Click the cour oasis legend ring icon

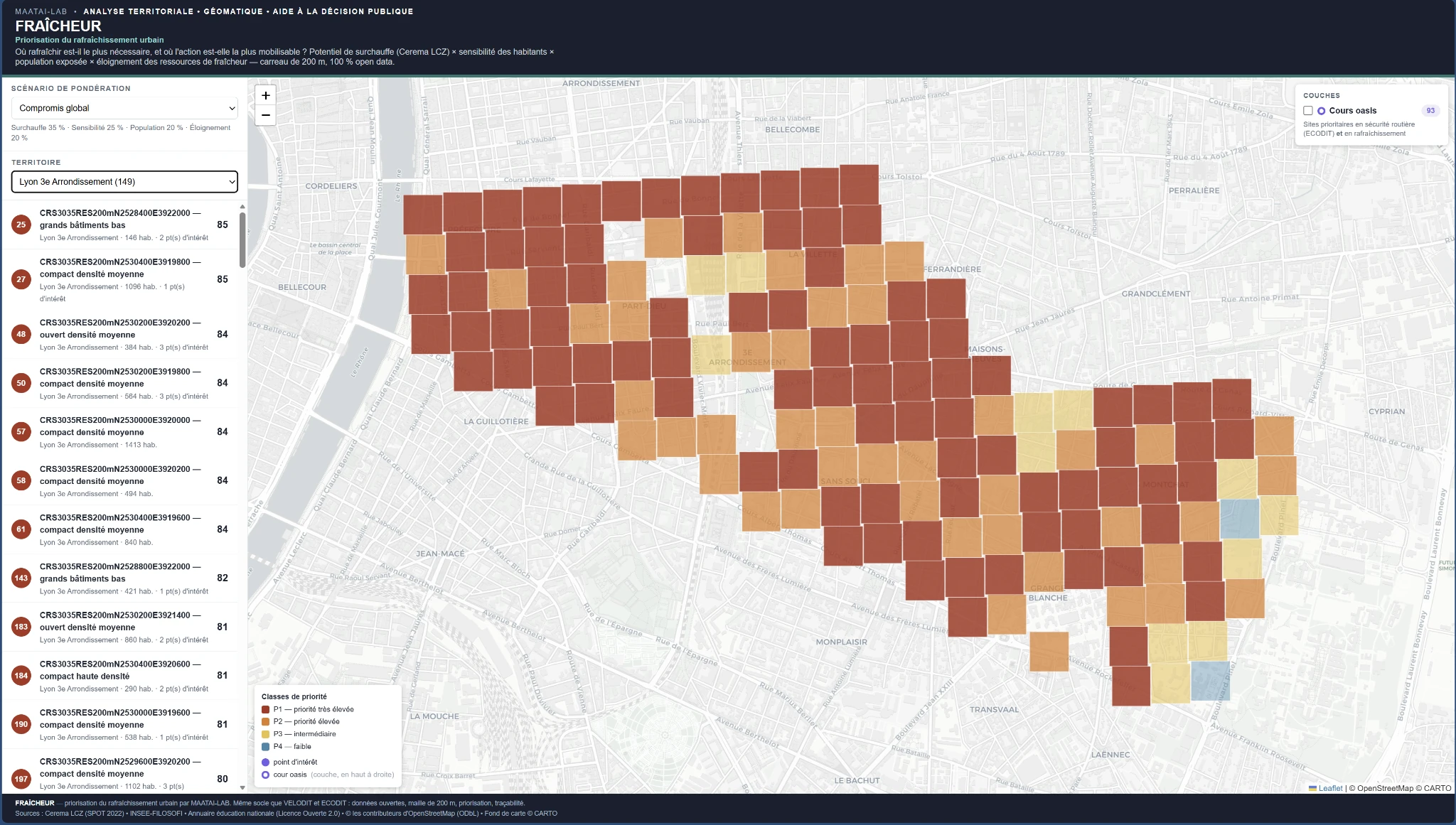point(265,775)
